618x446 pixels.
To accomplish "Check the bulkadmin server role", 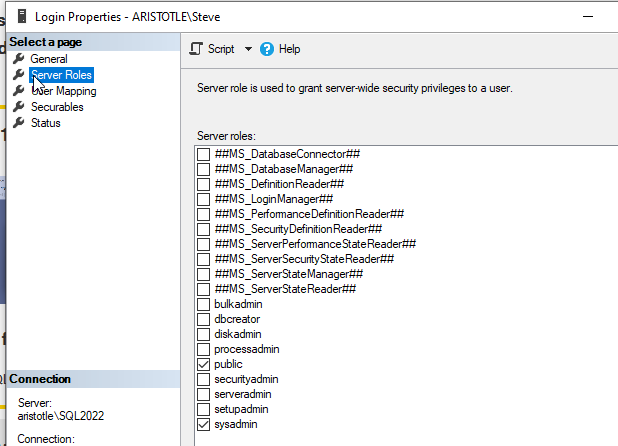I will (x=204, y=304).
